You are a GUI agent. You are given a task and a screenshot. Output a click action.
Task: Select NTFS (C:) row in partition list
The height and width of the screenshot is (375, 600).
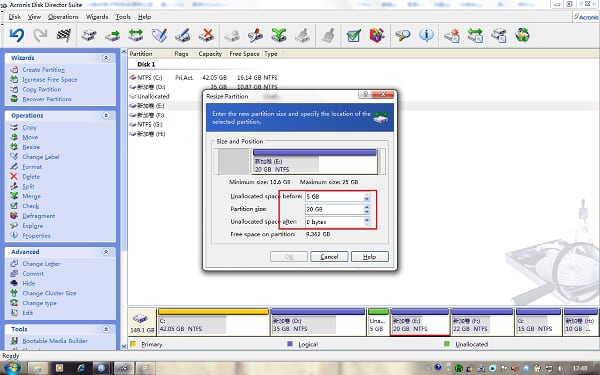(204, 78)
